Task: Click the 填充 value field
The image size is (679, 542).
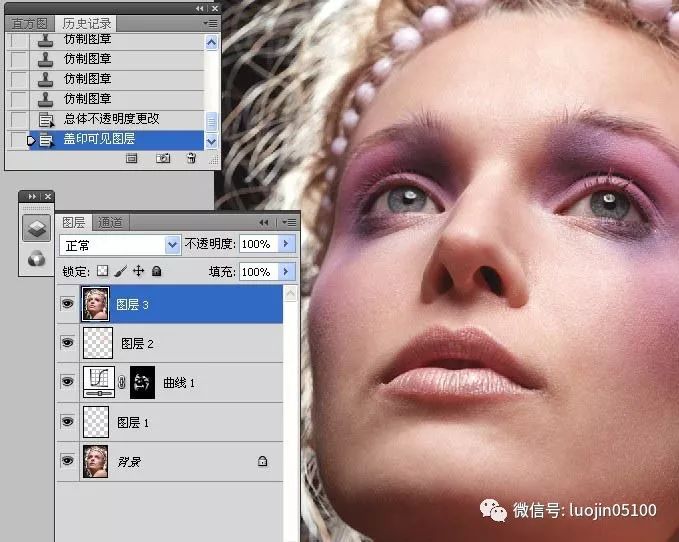Action: [x=259, y=272]
